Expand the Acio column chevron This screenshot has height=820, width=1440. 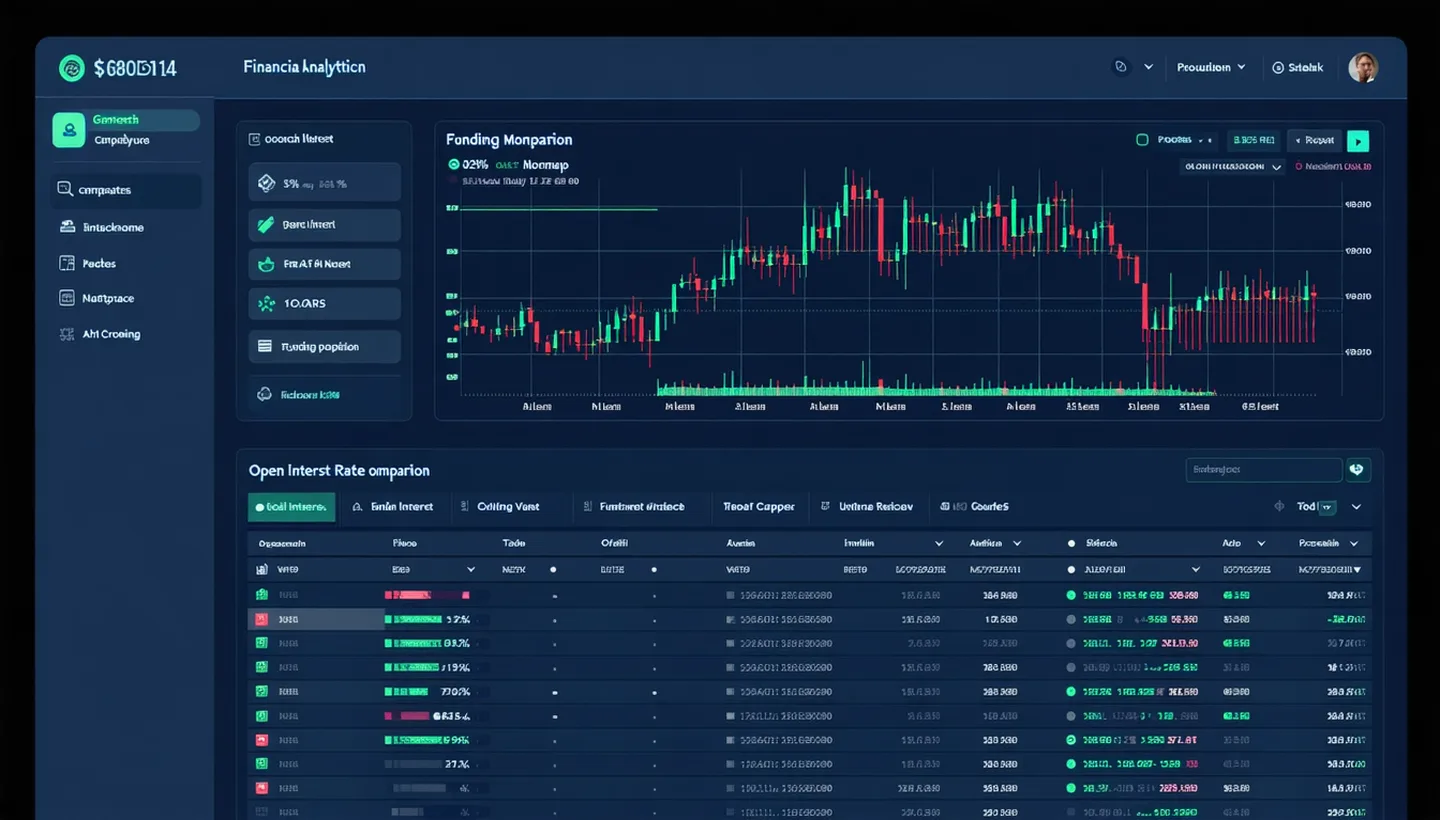point(1261,544)
